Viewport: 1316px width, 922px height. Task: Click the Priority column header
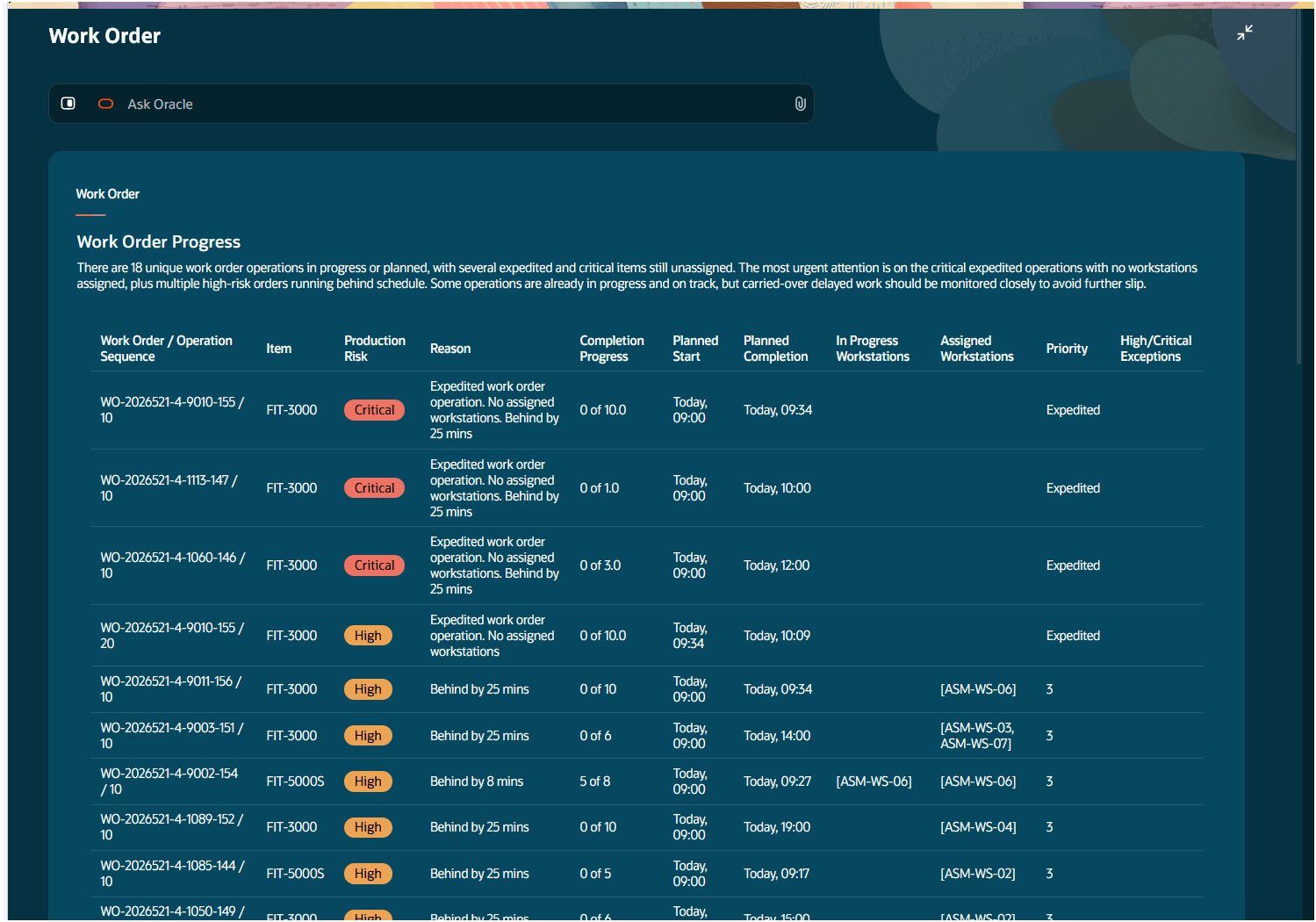(x=1067, y=349)
